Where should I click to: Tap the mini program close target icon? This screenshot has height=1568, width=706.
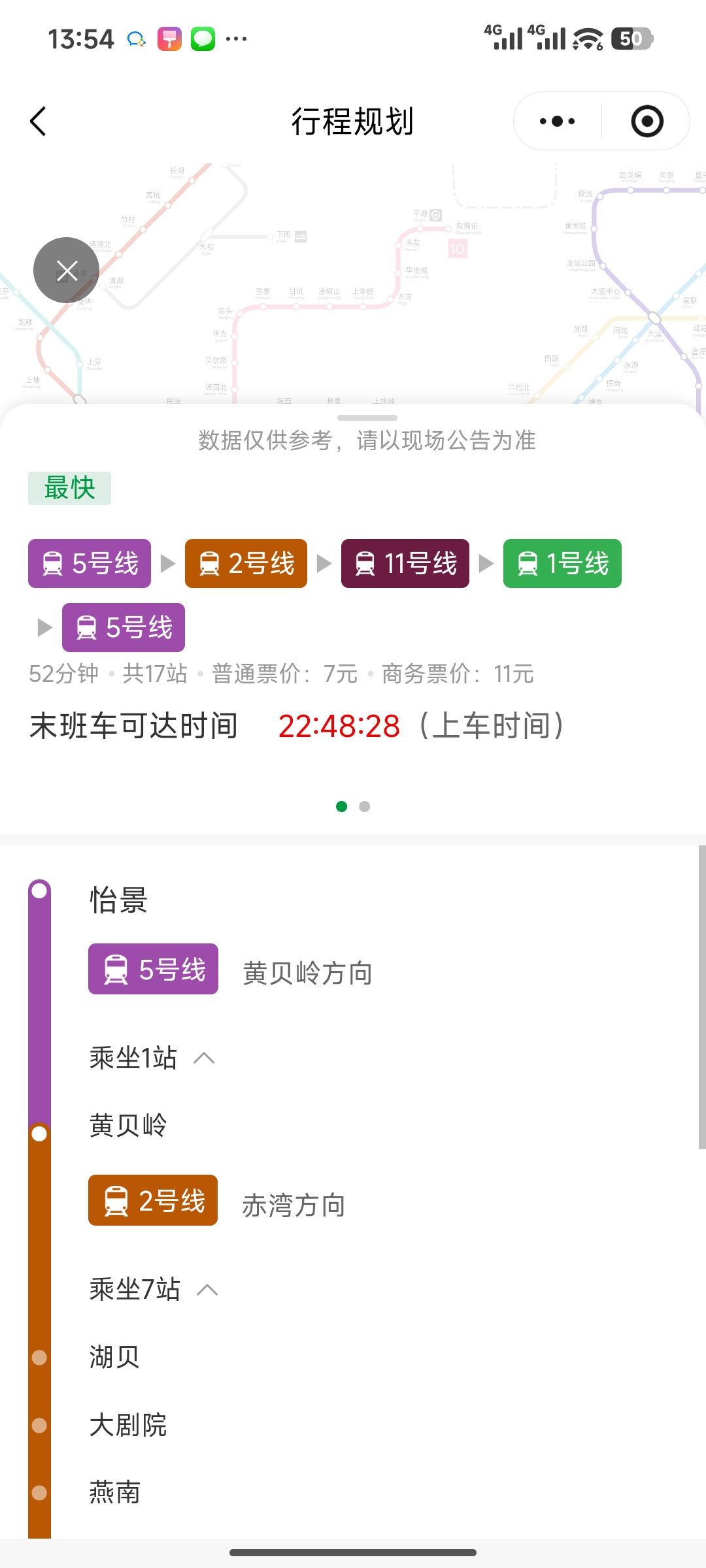[x=647, y=122]
